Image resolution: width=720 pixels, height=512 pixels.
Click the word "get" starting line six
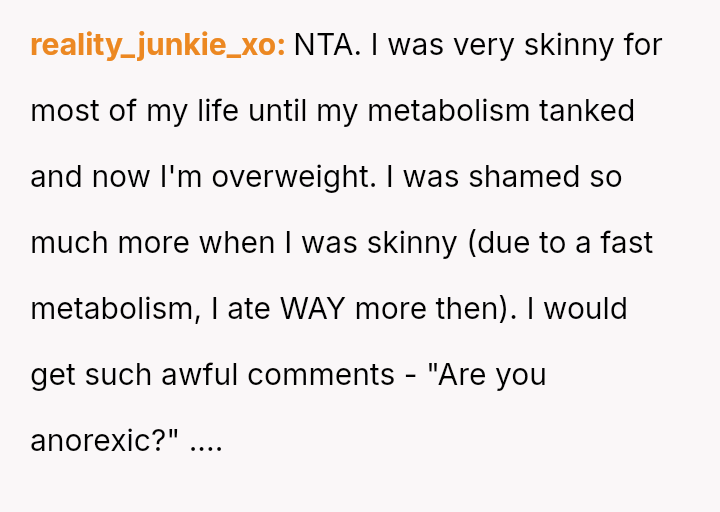(x=50, y=374)
